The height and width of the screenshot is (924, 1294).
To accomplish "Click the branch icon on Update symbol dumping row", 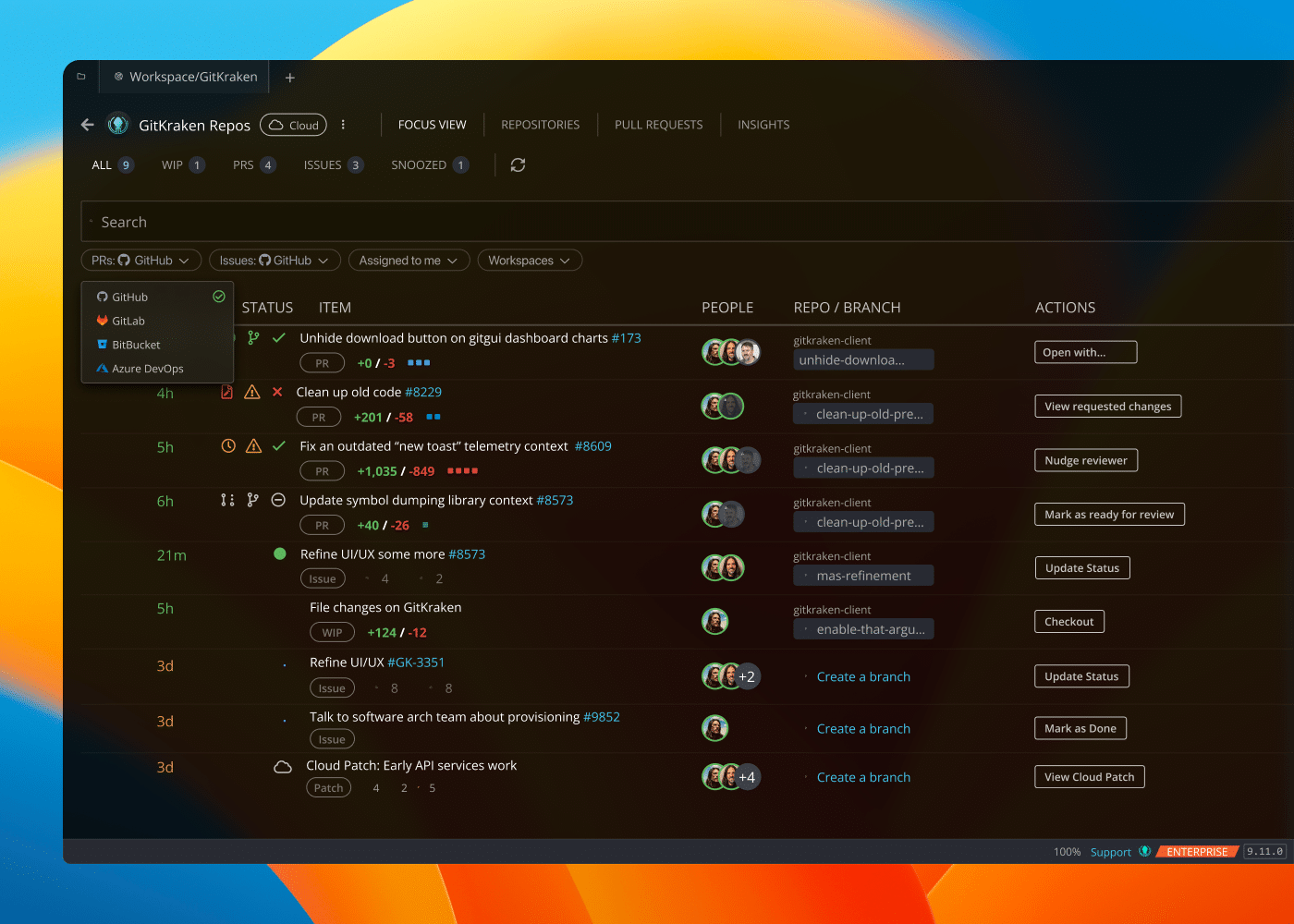I will [x=252, y=500].
